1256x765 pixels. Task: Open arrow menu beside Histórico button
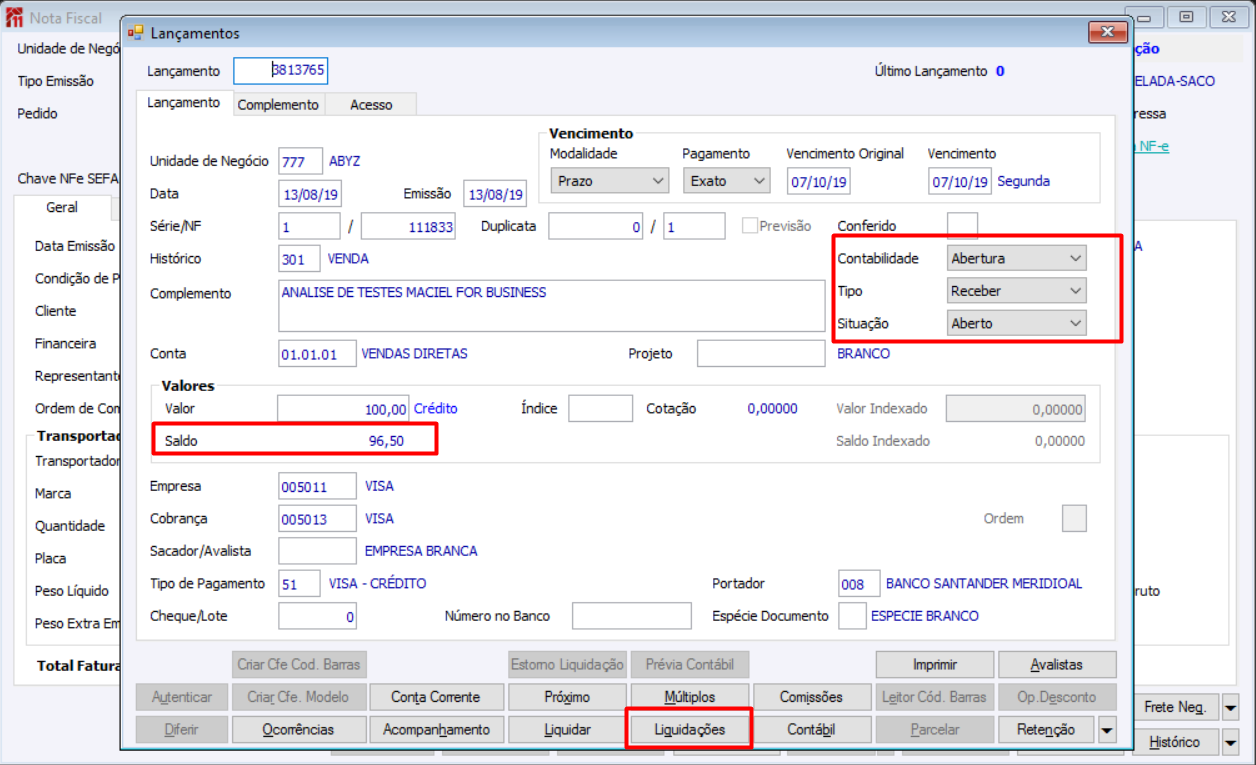[1231, 742]
